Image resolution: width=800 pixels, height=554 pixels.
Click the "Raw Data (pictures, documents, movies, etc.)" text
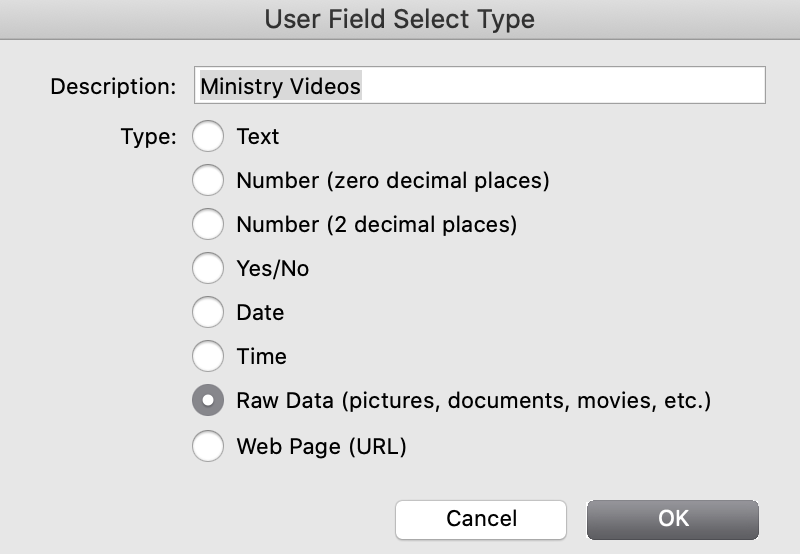pyautogui.click(x=473, y=402)
